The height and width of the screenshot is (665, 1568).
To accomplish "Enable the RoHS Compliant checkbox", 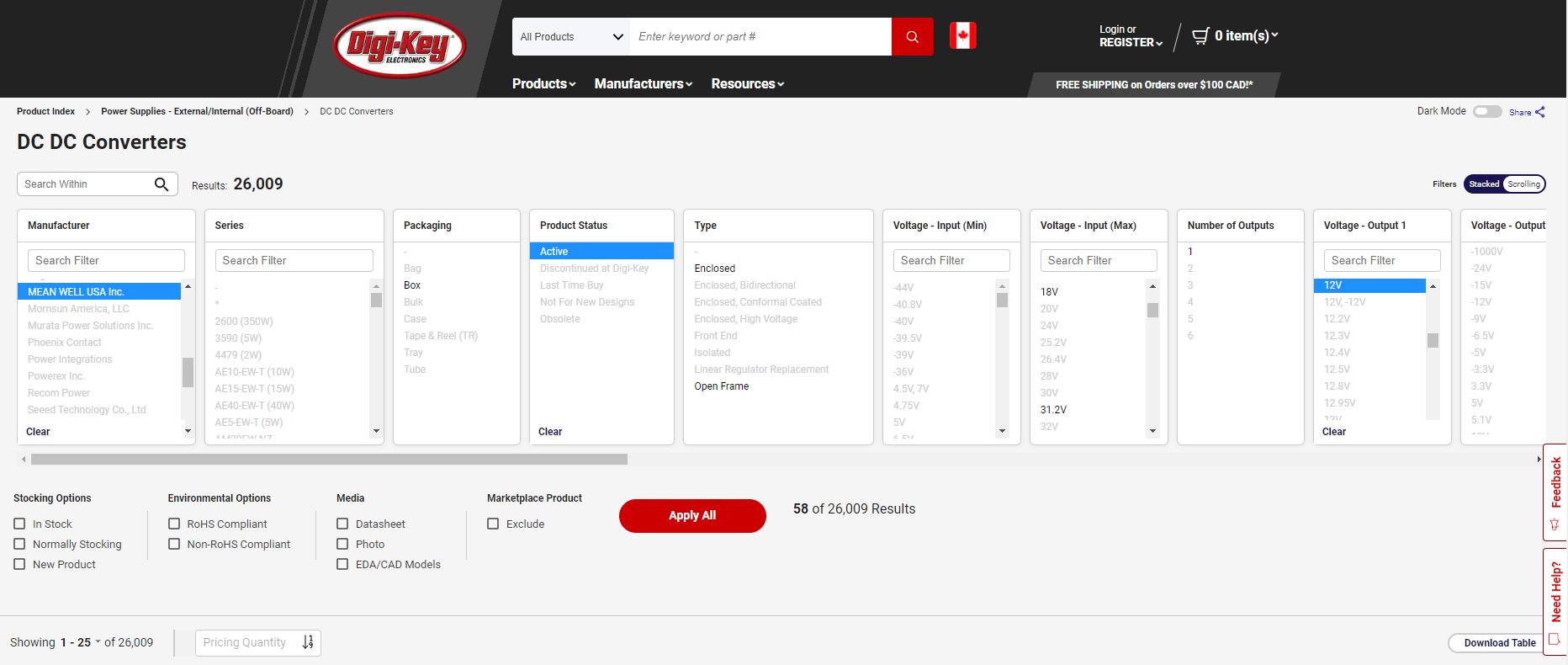I will [x=174, y=524].
